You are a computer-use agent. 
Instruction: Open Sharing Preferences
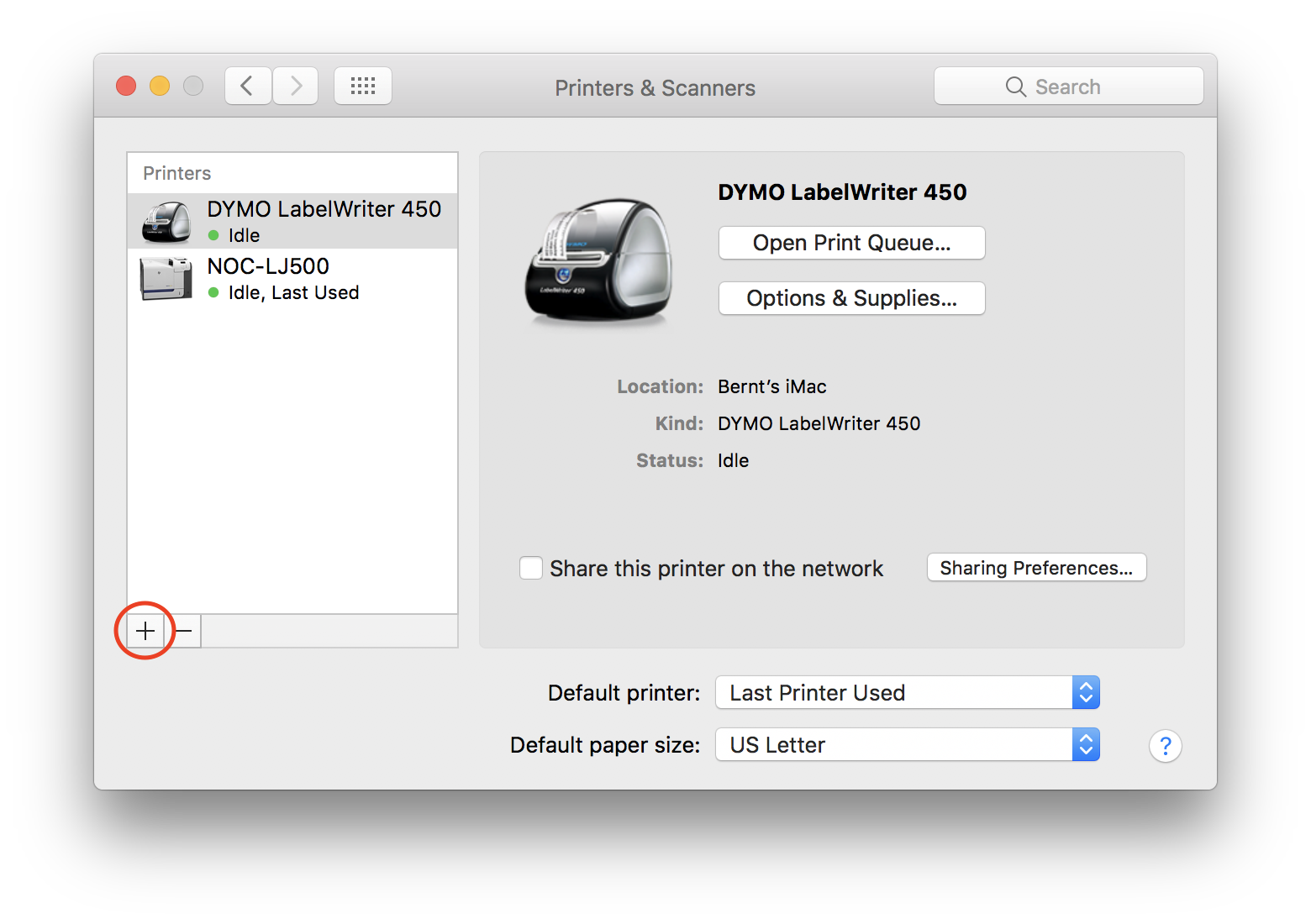coord(1037,568)
